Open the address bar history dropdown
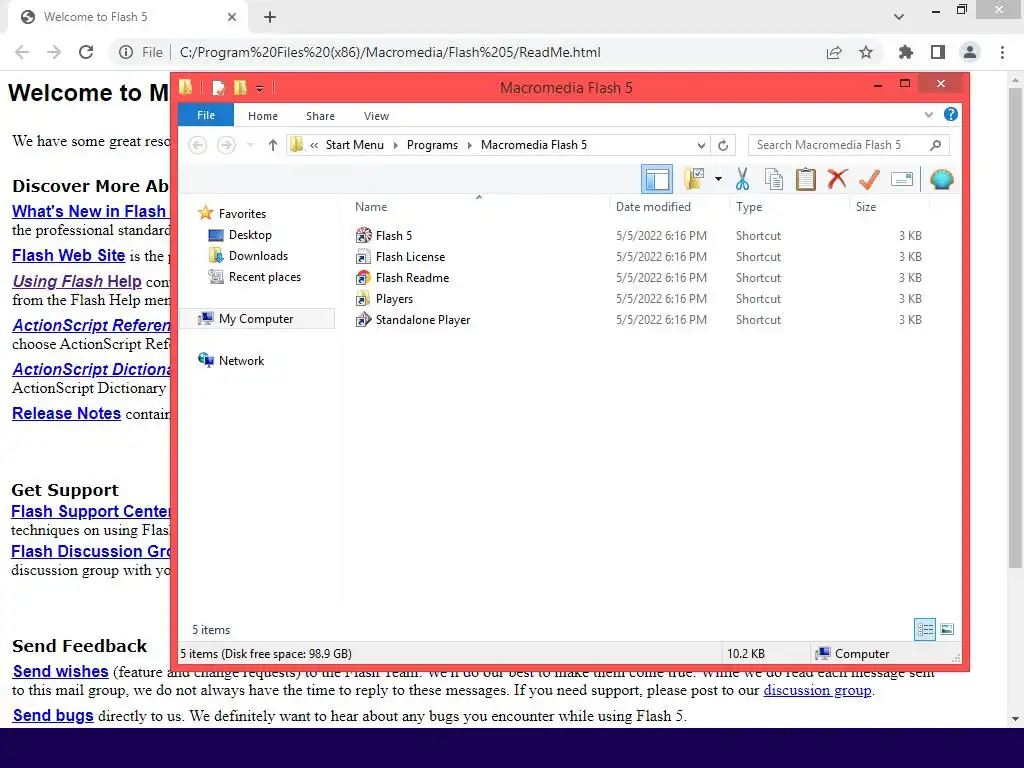 (701, 145)
